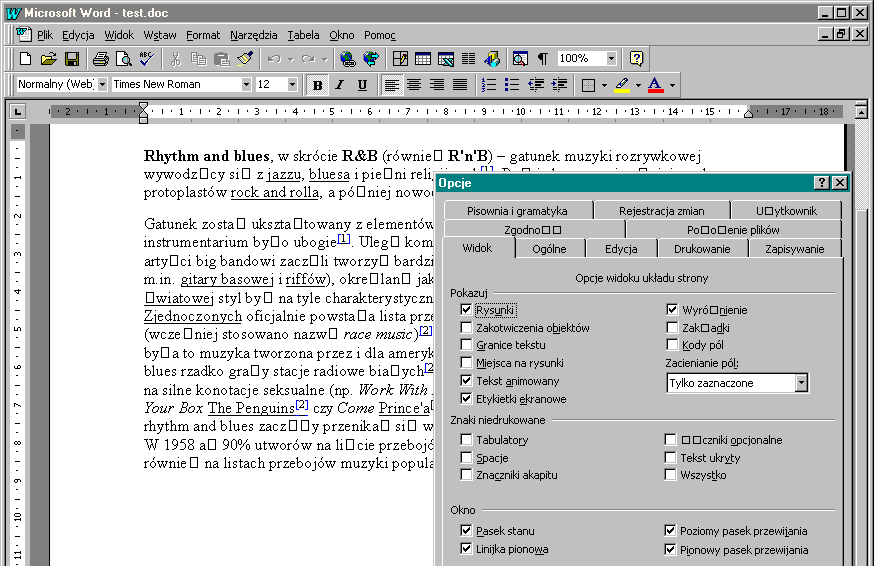Paste from clipboard
Screen dimensions: 874x566
coord(222,59)
